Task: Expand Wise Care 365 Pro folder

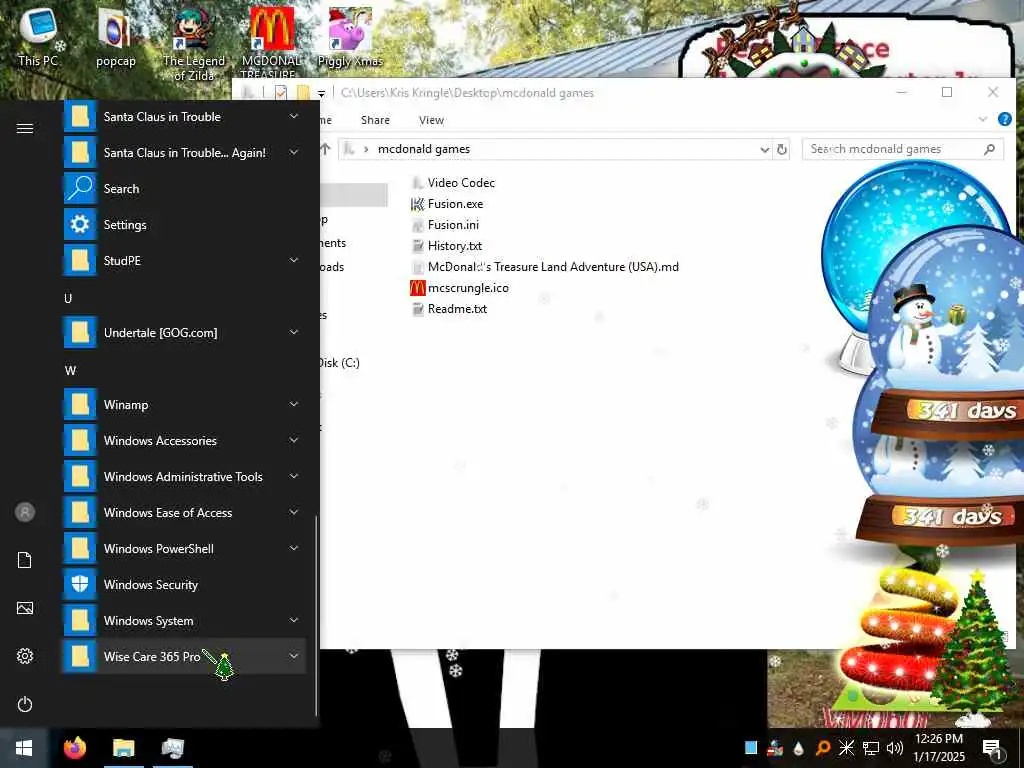Action: click(294, 656)
